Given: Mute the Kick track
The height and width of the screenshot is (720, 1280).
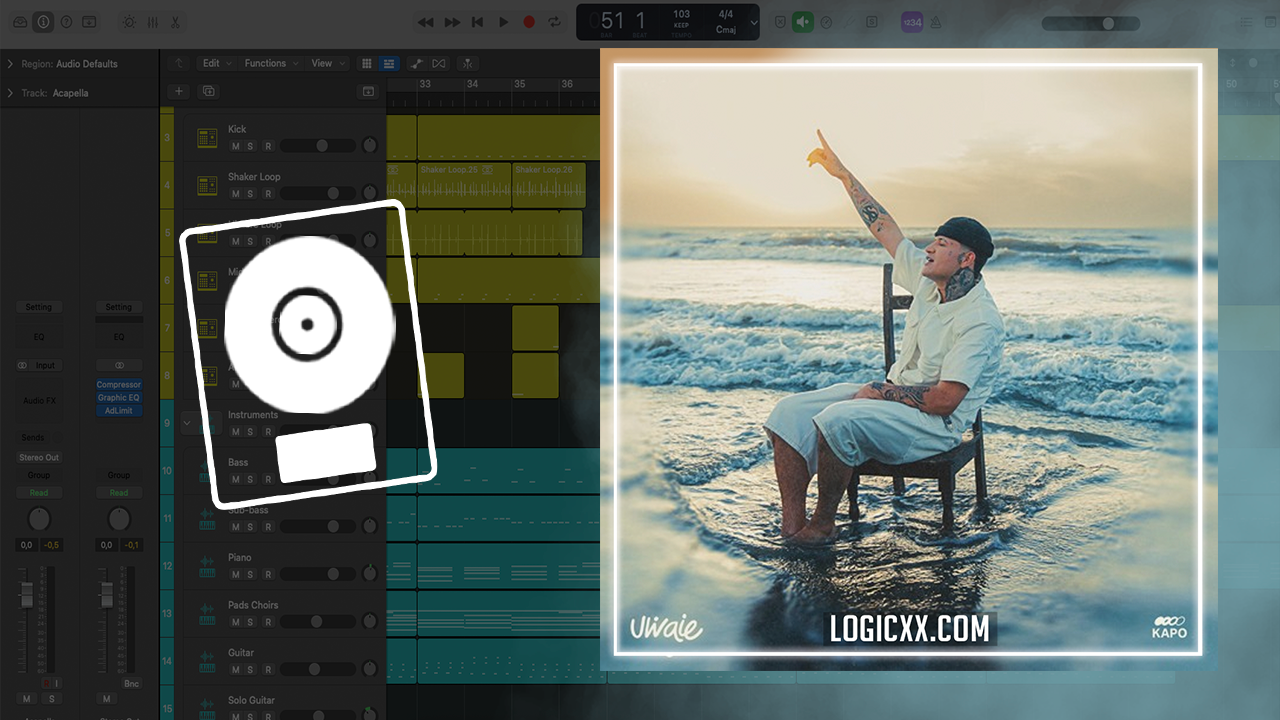Looking at the screenshot, I should click(236, 146).
